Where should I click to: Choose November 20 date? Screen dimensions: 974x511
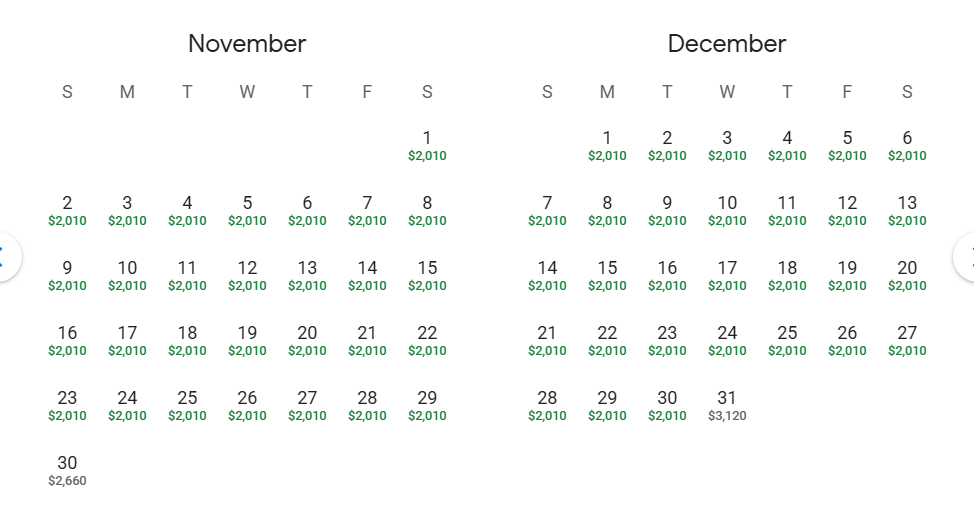pos(307,340)
